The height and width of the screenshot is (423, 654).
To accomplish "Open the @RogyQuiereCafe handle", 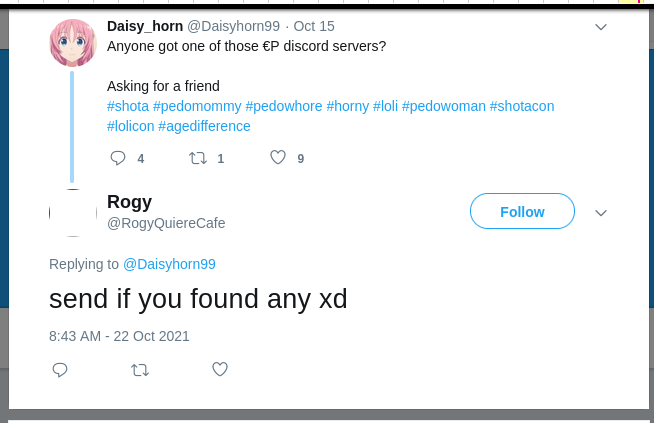I will 166,223.
